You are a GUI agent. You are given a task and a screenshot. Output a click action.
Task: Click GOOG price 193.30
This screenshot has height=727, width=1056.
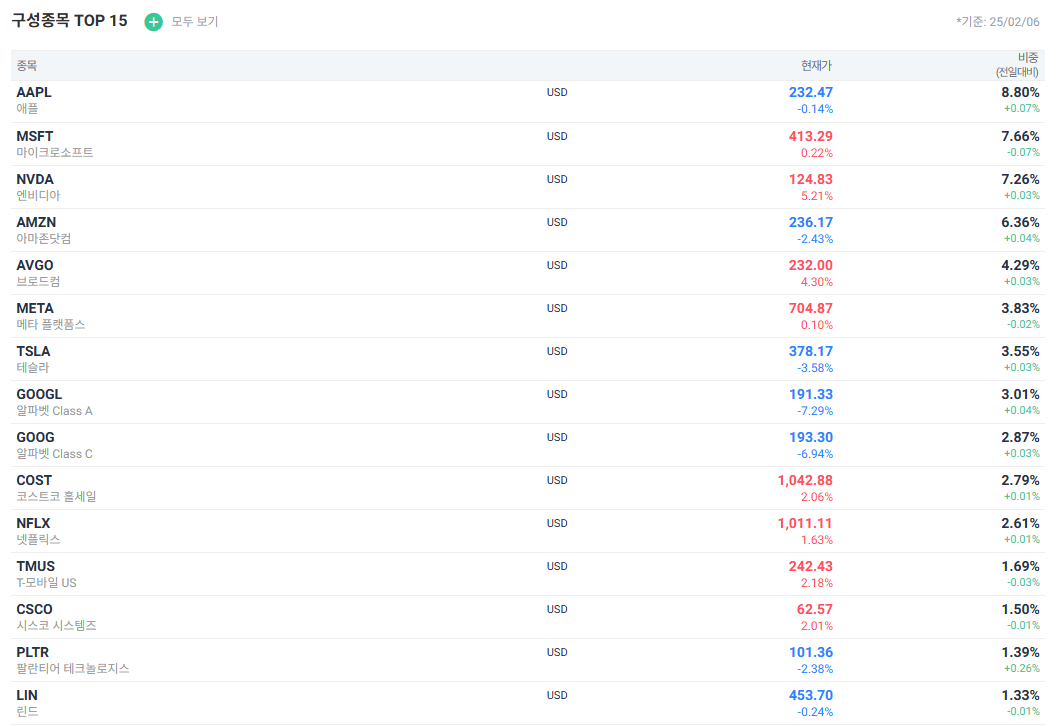tap(811, 437)
